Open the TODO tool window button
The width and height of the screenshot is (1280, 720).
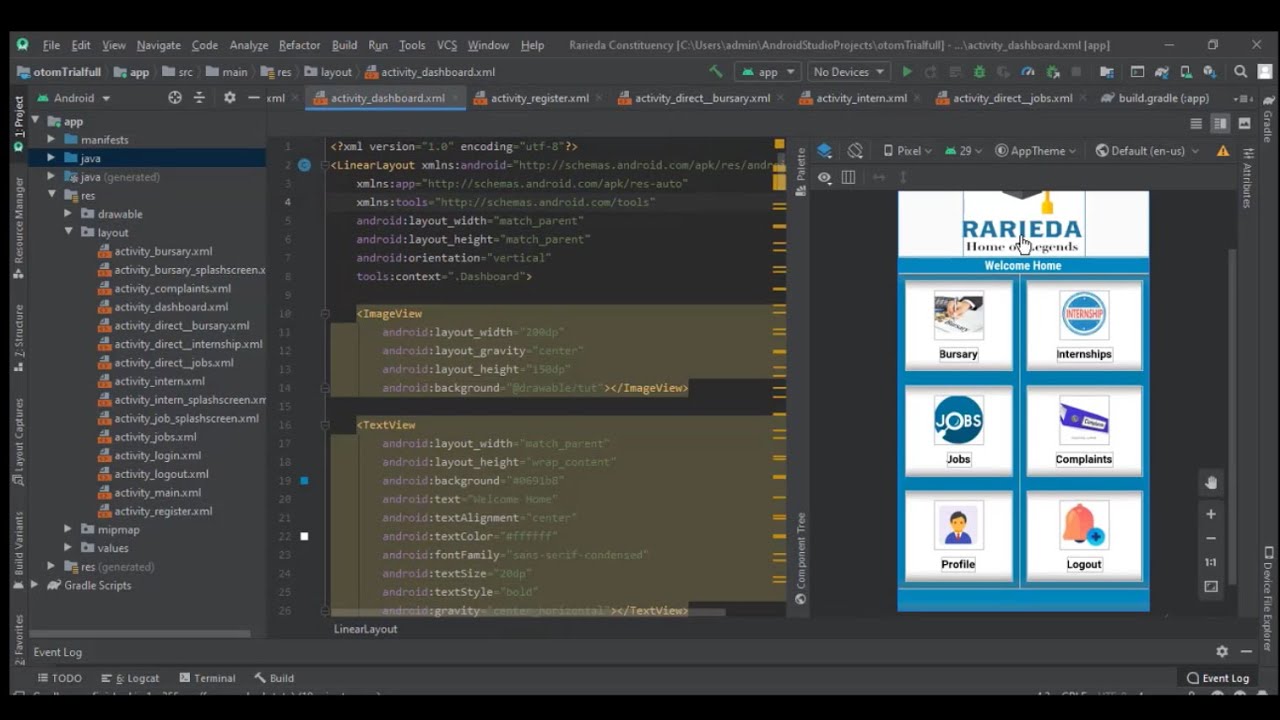click(60, 678)
